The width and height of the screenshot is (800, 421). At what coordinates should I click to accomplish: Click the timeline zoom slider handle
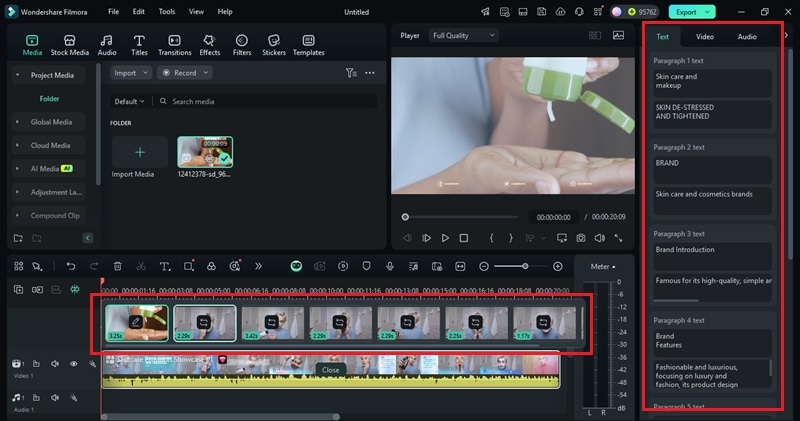coord(525,266)
